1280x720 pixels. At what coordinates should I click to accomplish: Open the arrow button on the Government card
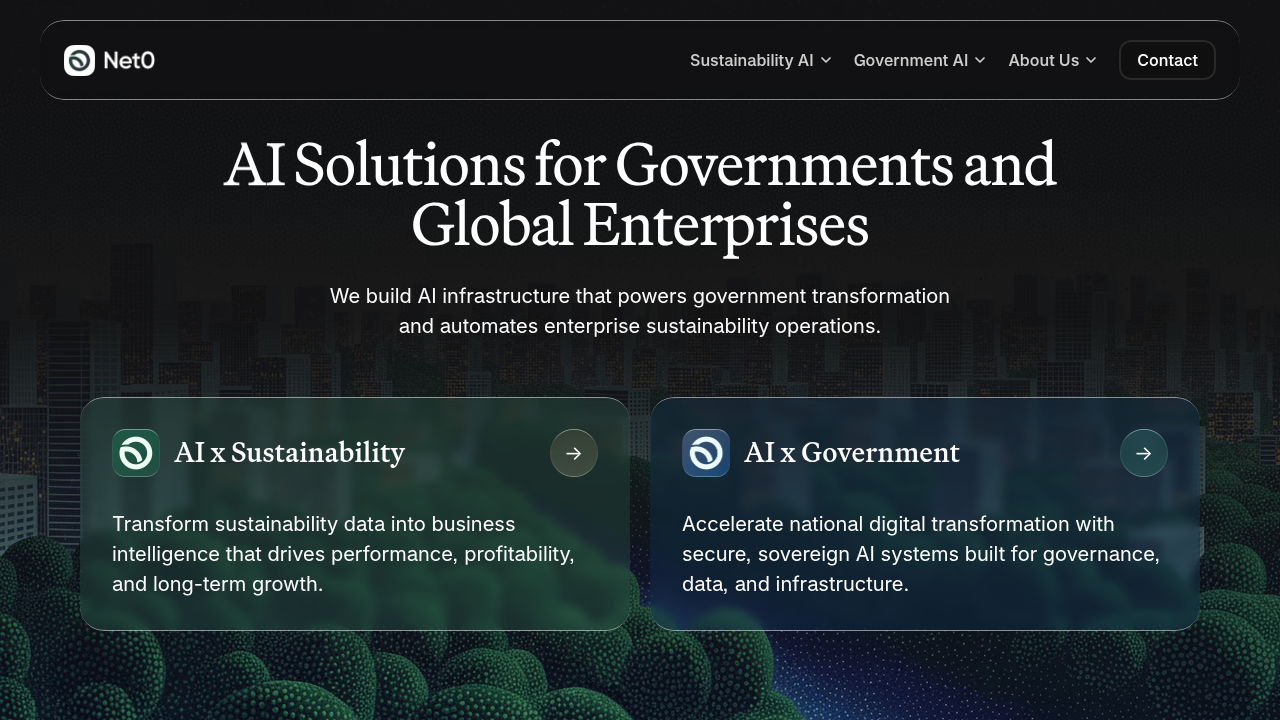pos(1144,453)
